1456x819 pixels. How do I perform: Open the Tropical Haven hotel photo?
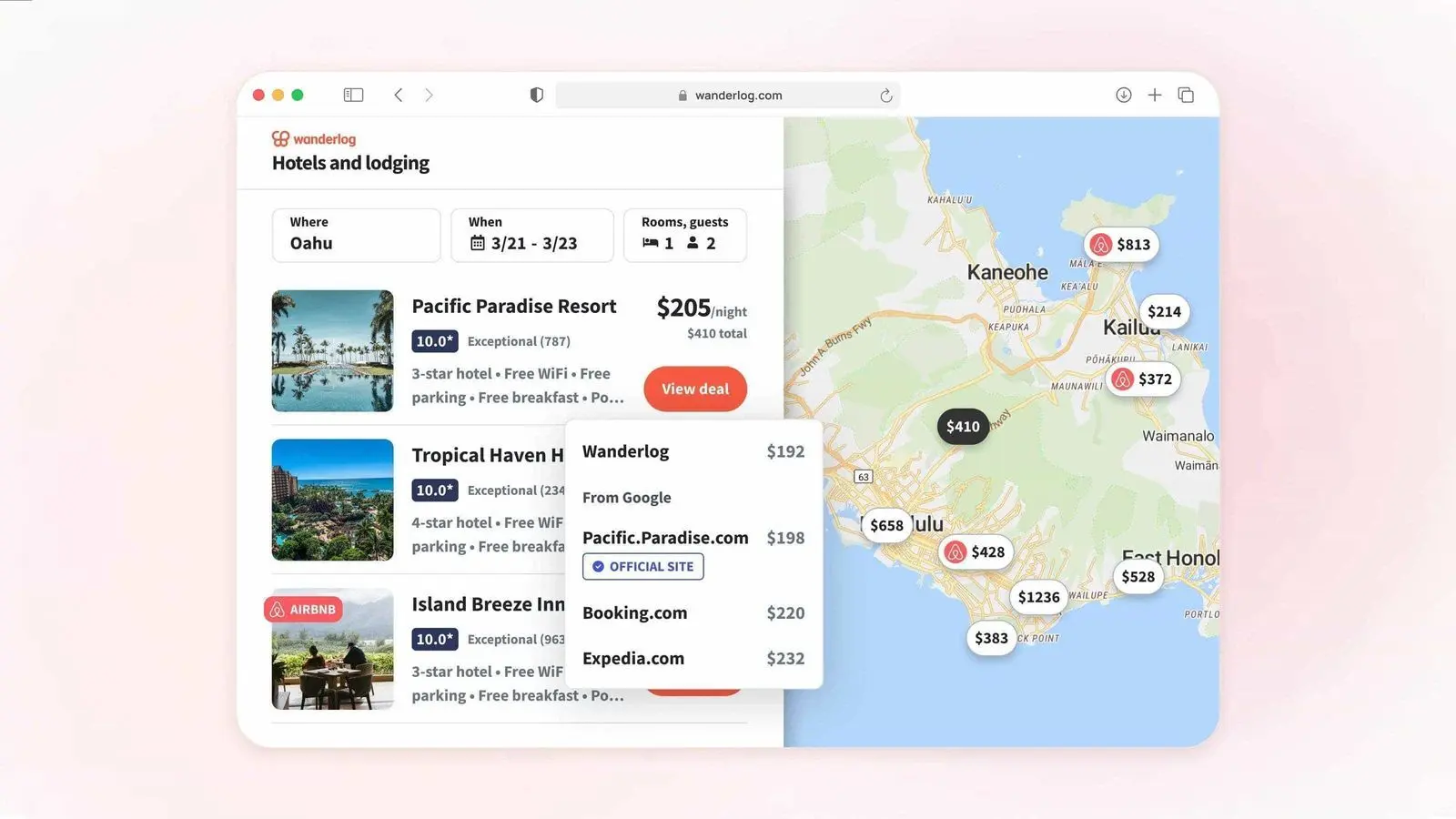tap(332, 500)
